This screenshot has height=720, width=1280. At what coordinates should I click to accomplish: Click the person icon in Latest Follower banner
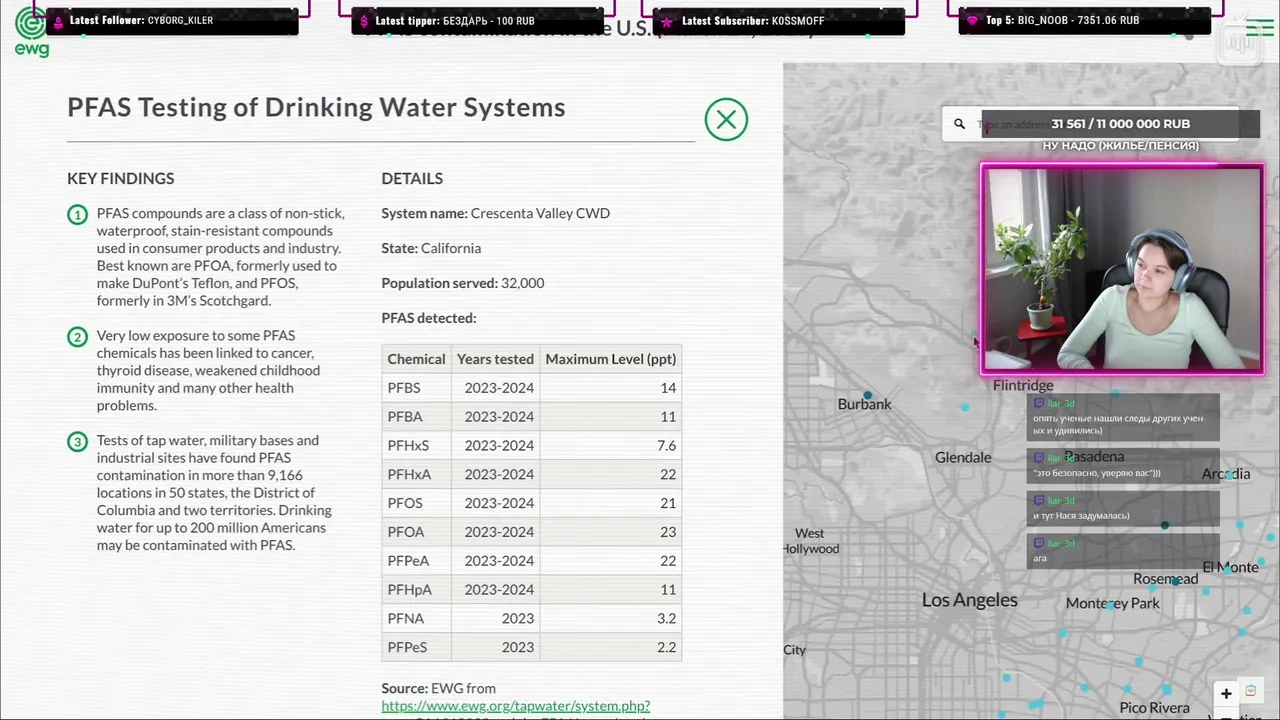(59, 21)
